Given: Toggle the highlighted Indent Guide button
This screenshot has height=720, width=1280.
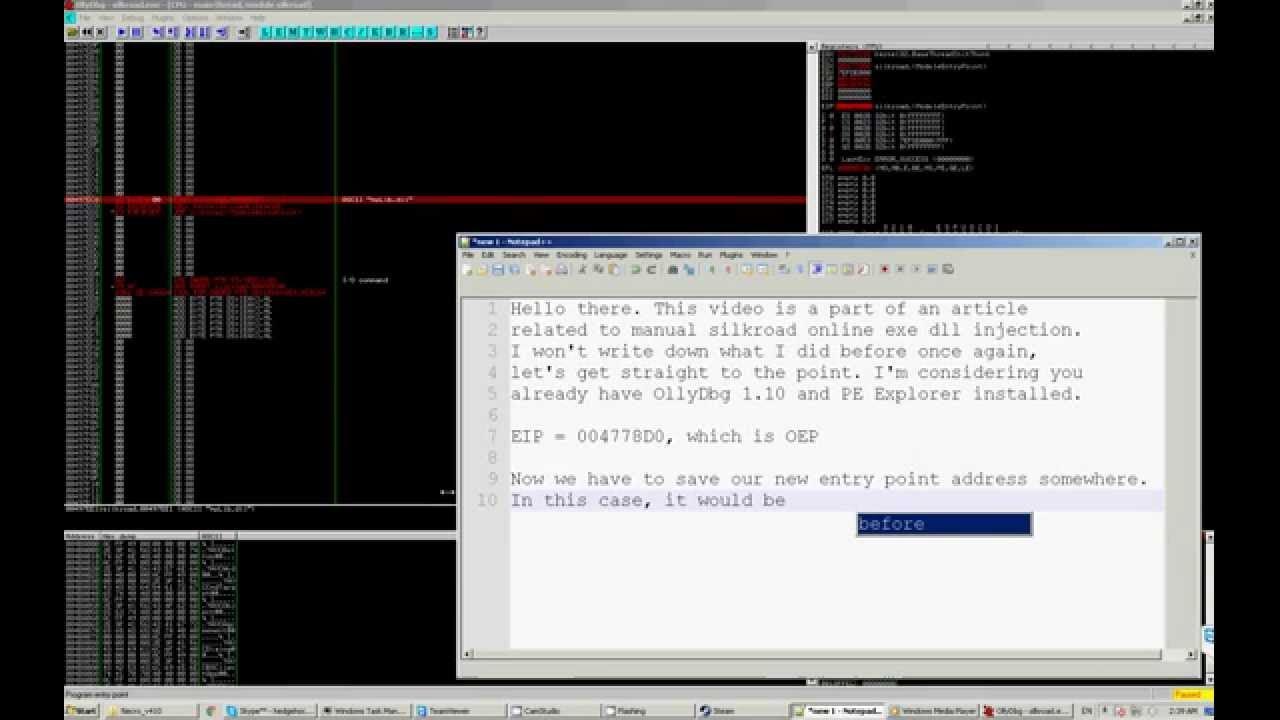Looking at the screenshot, I should pos(816,270).
